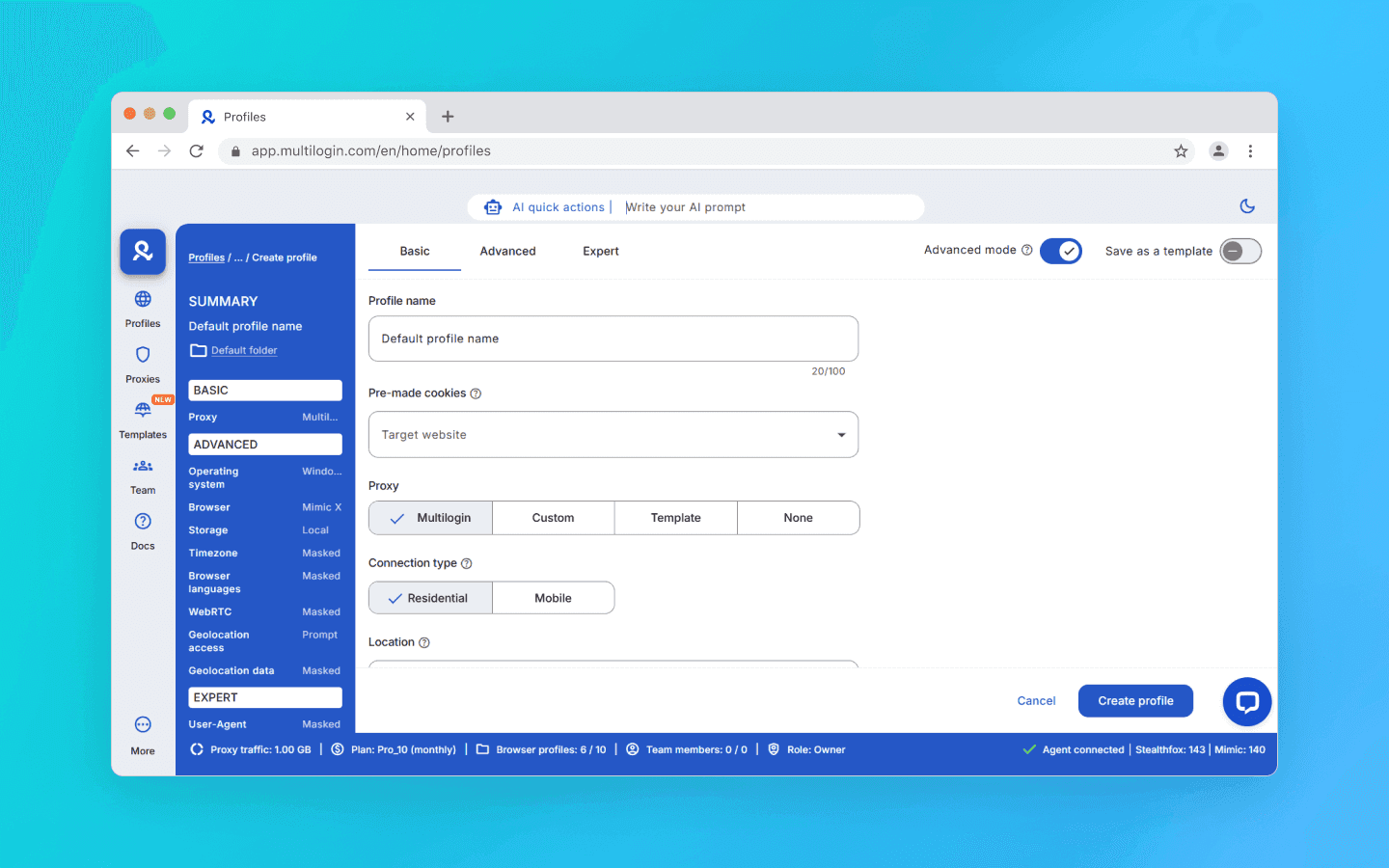Click the Profile name input field
The height and width of the screenshot is (868, 1389).
[x=613, y=339]
